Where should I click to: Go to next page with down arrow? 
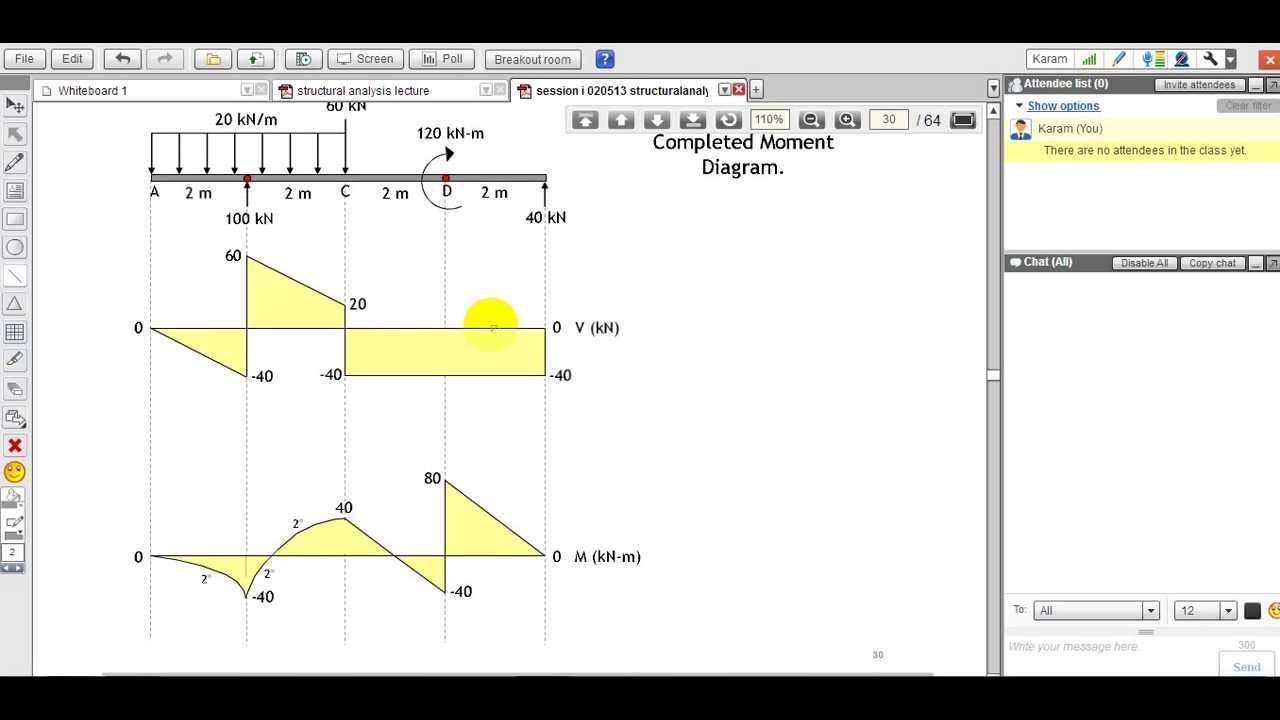[657, 120]
